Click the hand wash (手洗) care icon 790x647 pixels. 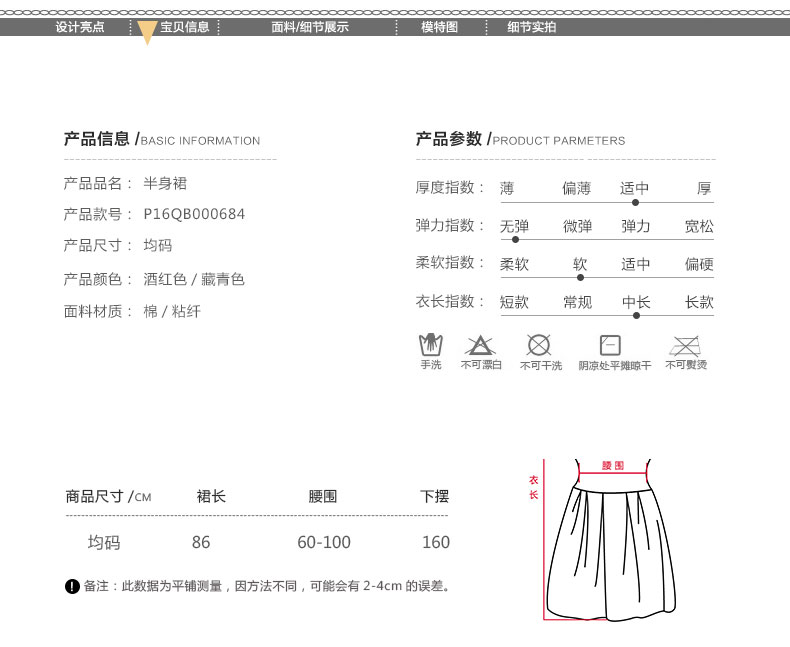click(x=430, y=345)
